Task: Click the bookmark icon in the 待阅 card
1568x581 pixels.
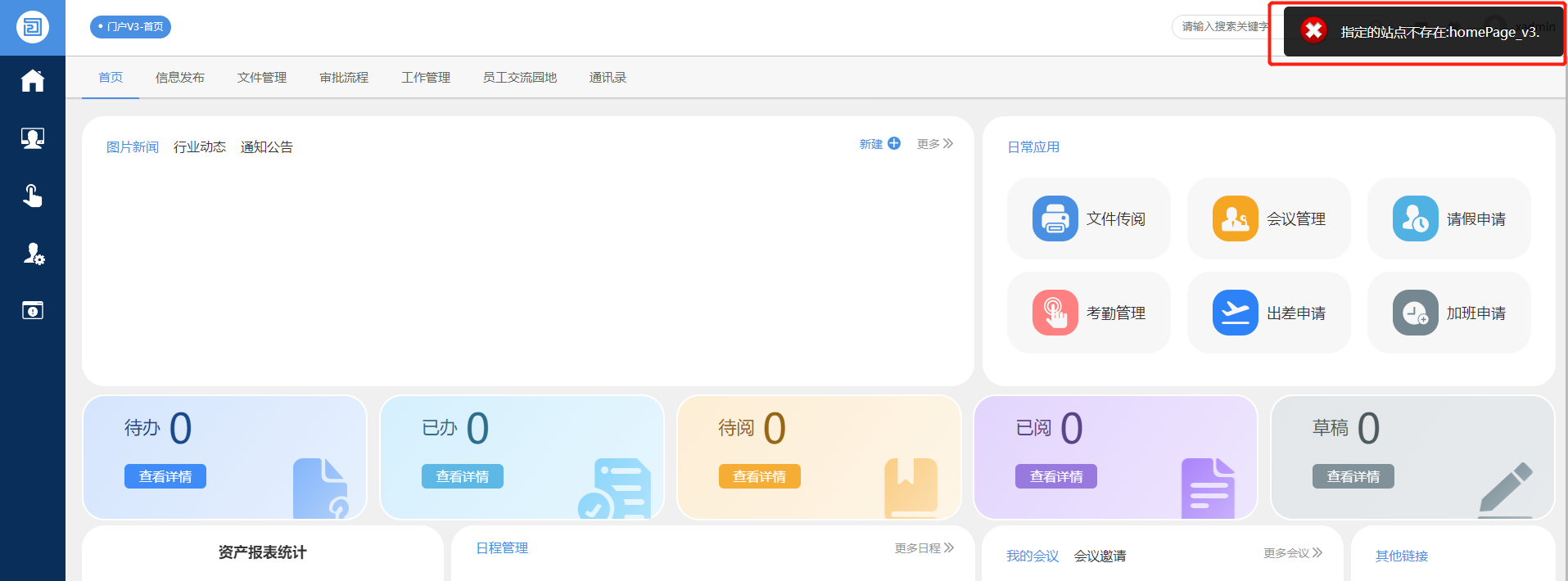Action: [911, 489]
